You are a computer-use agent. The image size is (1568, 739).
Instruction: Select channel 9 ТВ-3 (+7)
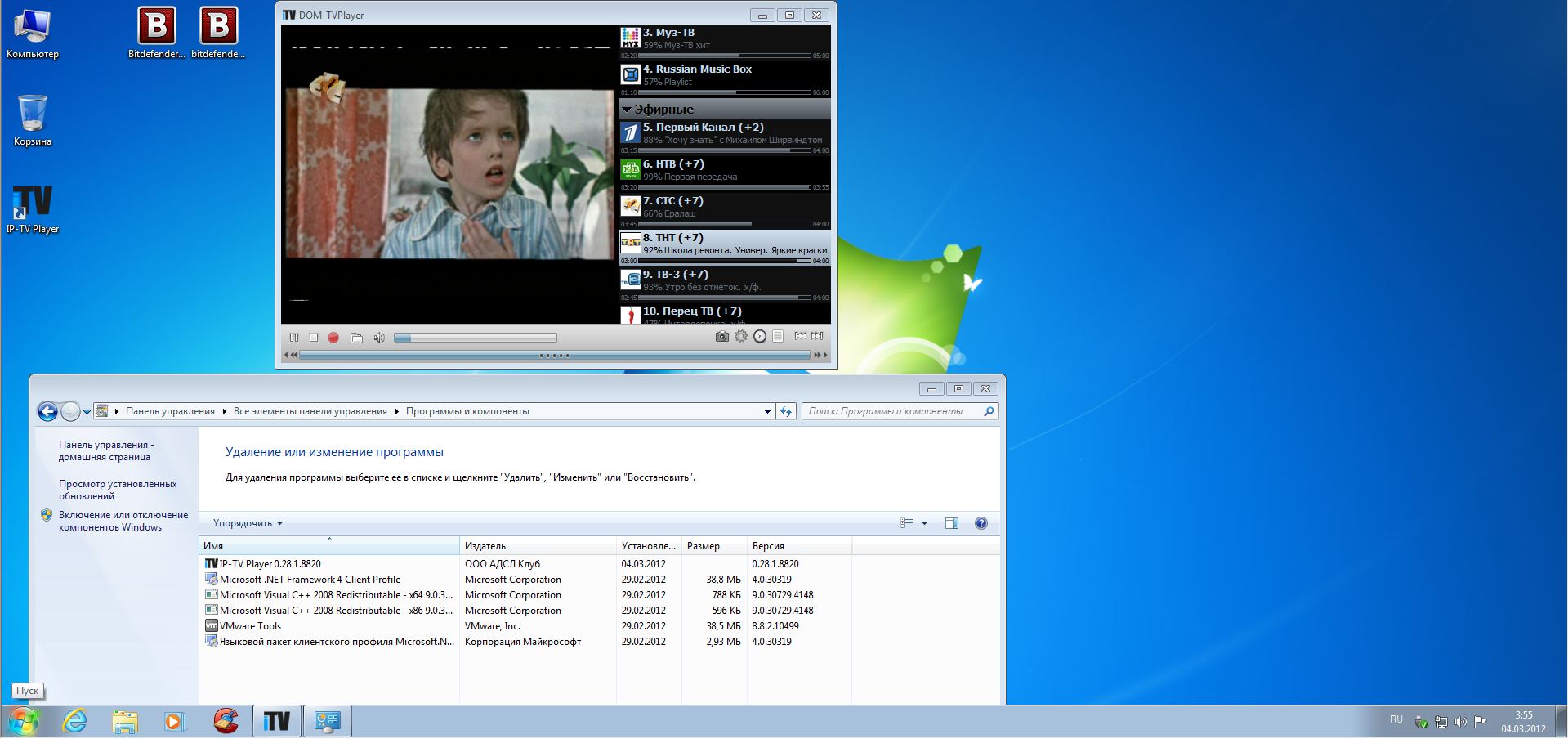pyautogui.click(x=725, y=284)
